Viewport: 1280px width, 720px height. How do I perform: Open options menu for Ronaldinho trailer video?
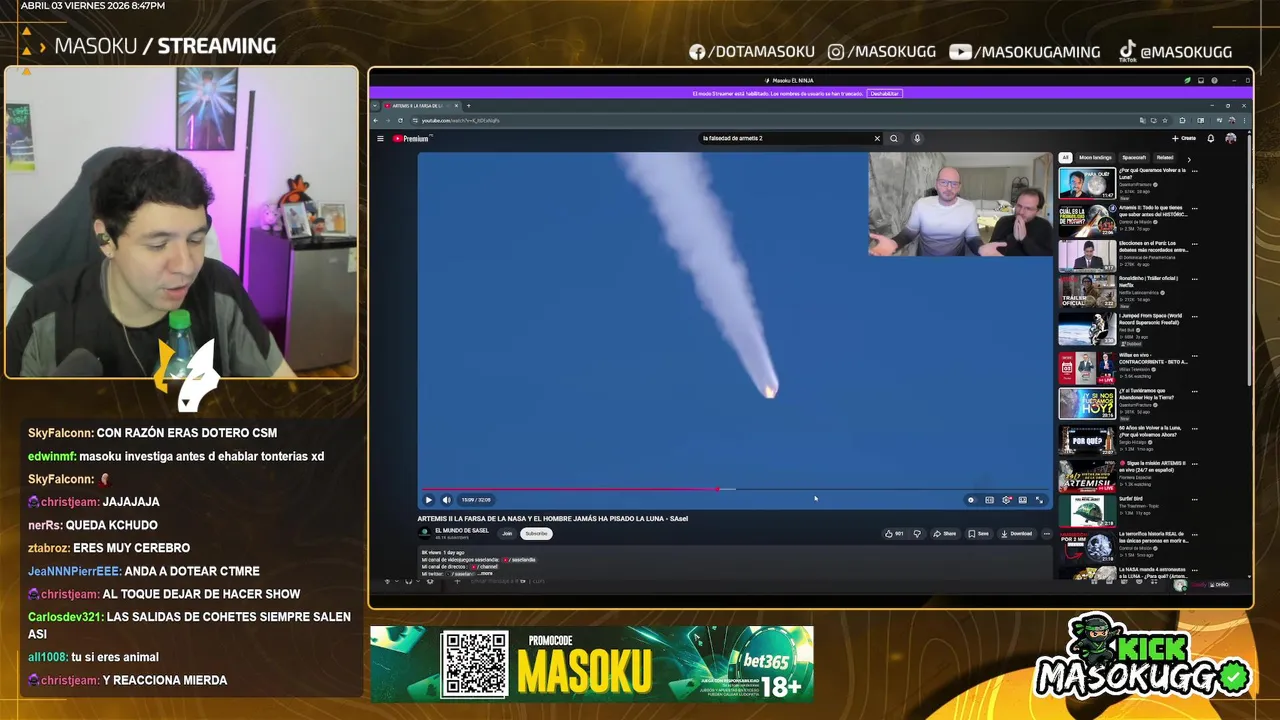click(x=1194, y=279)
